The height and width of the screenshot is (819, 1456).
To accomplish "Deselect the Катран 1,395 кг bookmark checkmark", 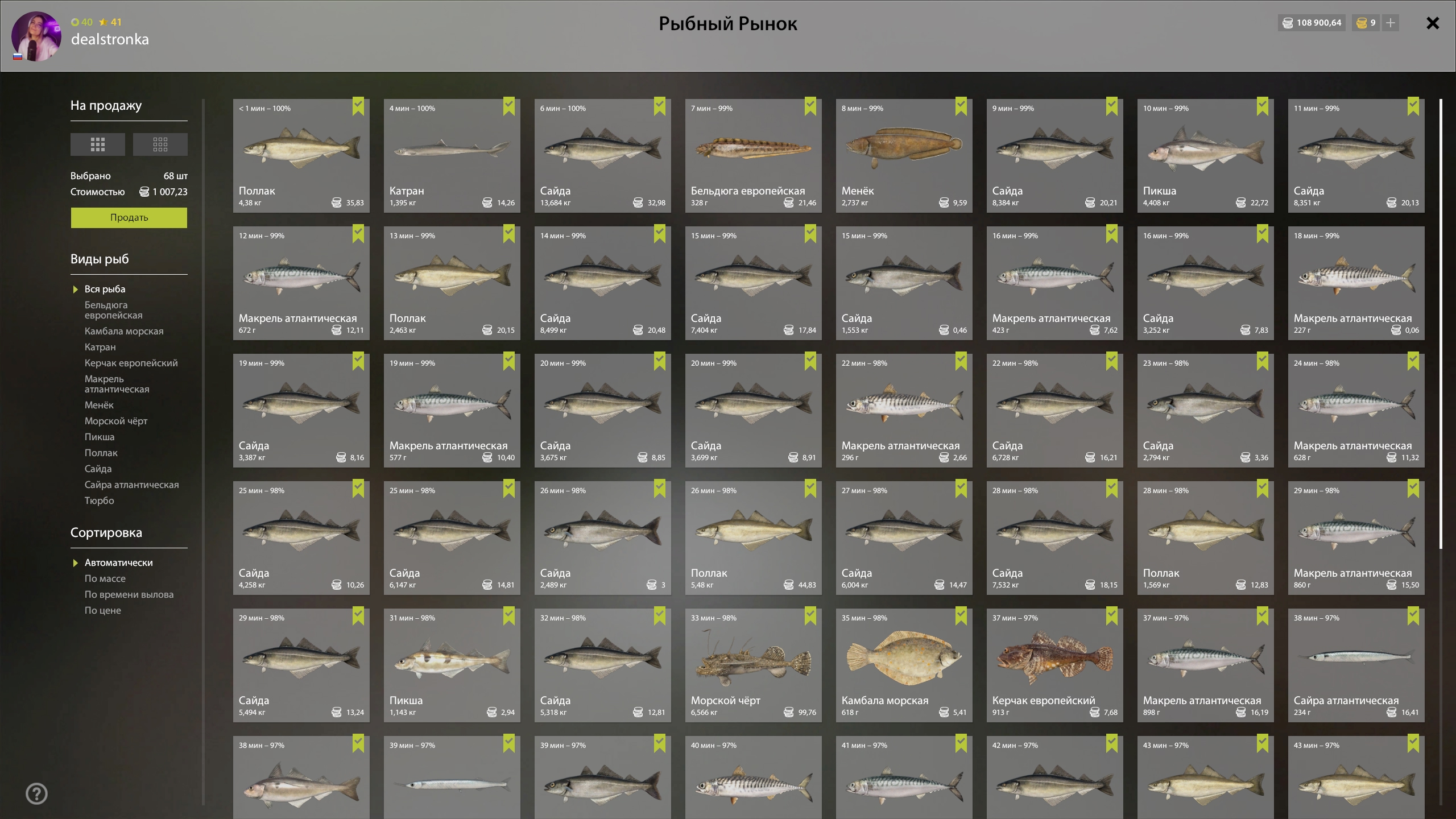I will 509,106.
